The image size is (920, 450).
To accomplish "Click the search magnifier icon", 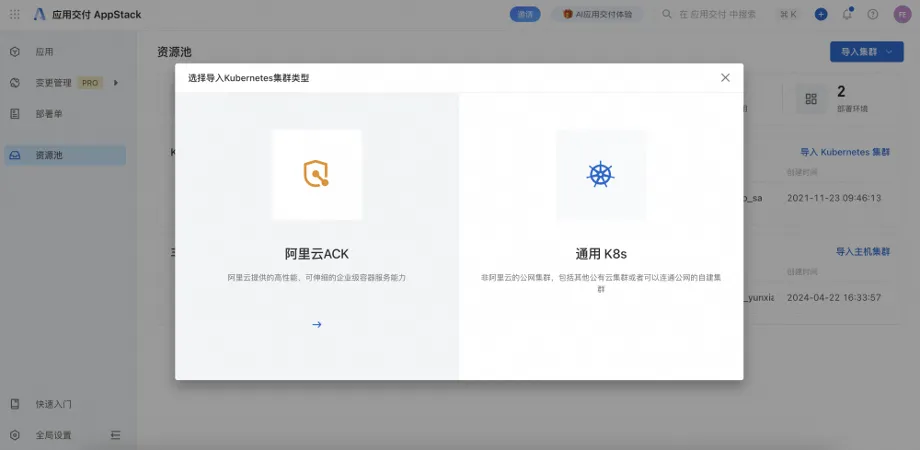I will [667, 14].
